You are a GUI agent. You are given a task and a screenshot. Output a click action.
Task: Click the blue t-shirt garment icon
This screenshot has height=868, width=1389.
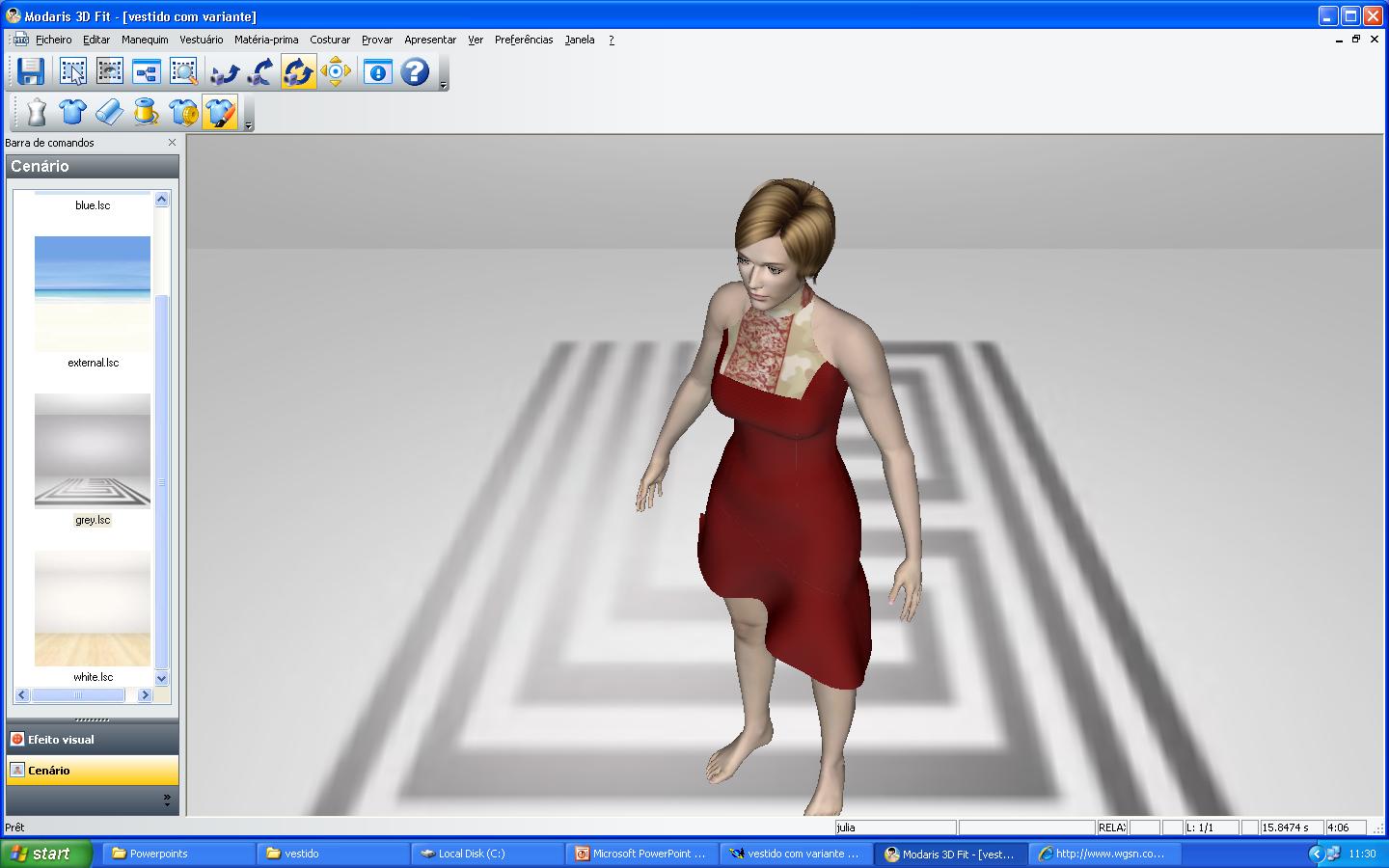pyautogui.click(x=72, y=113)
